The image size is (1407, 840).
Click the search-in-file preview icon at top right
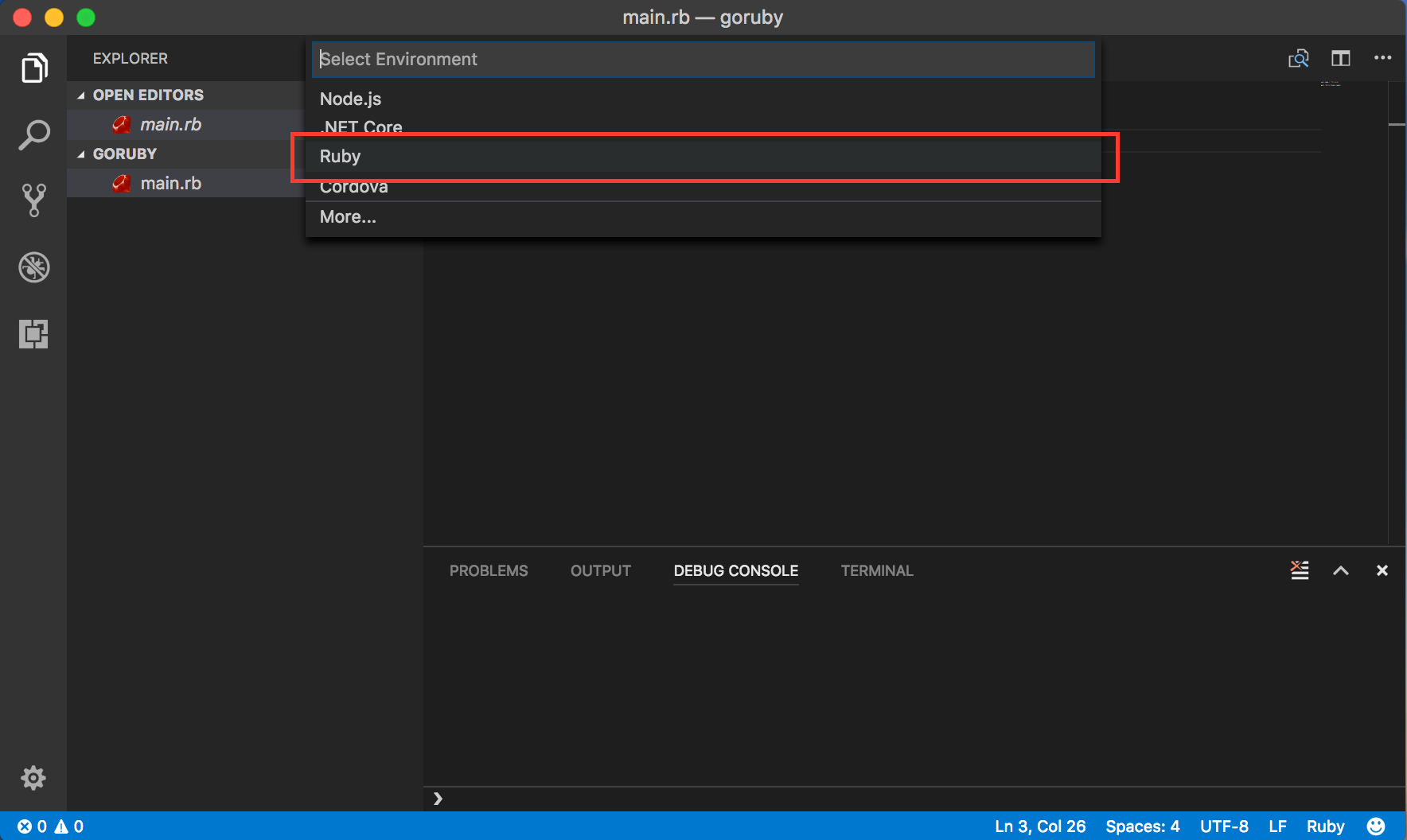point(1299,58)
